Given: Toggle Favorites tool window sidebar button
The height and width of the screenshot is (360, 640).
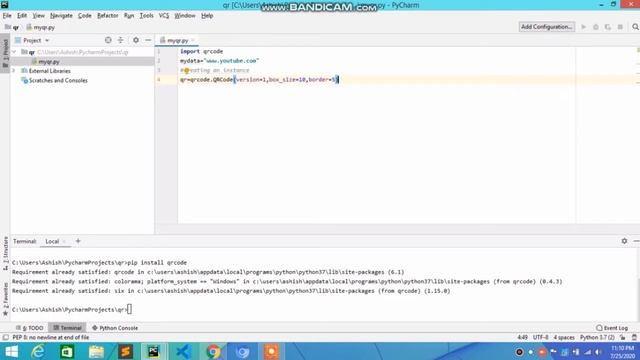Looking at the screenshot, I should pyautogui.click(x=5, y=299).
